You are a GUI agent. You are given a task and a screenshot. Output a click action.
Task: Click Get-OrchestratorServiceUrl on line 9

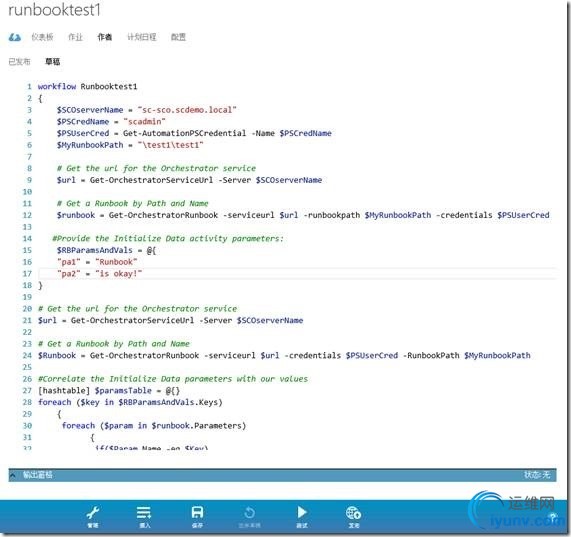(151, 180)
